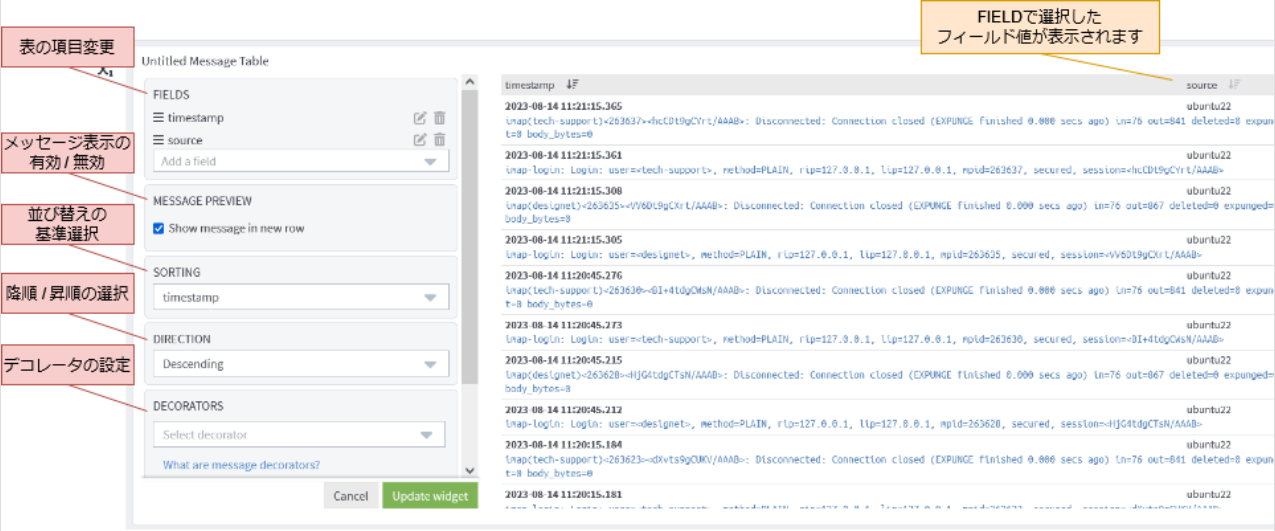Delete the source field
The width and height of the screenshot is (1275, 531).
click(x=439, y=140)
